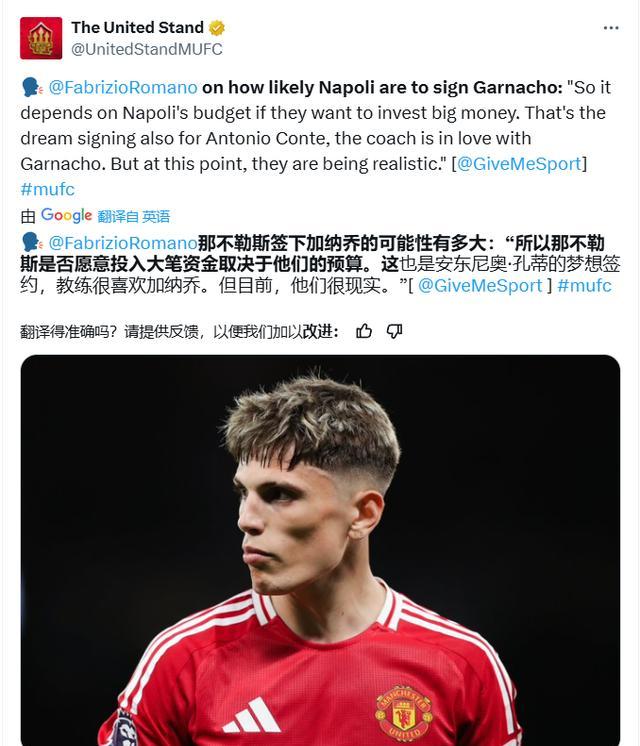
Task: Click The United Stand profile avatar
Action: tap(41, 38)
